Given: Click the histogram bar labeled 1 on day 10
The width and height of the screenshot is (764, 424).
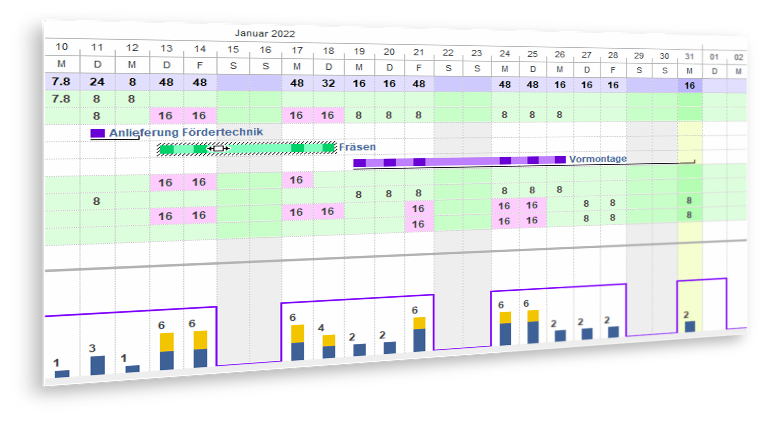Looking at the screenshot, I should [x=62, y=374].
